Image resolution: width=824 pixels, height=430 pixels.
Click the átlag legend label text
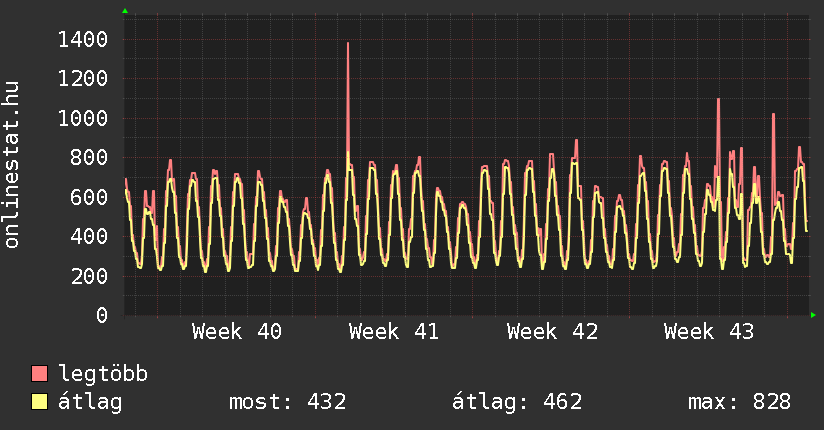click(90, 403)
